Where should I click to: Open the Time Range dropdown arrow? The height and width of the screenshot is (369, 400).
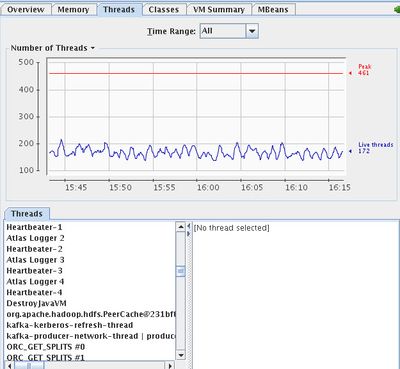252,31
